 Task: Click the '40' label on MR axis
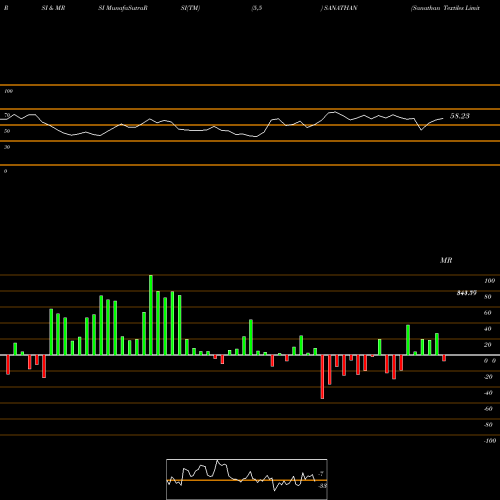[488, 329]
